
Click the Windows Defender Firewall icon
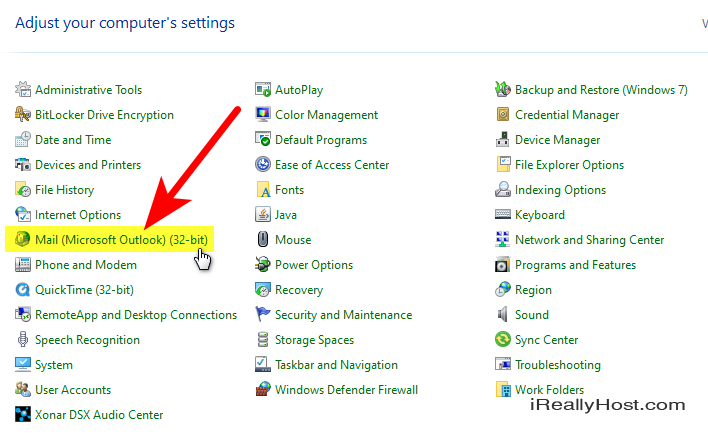[x=262, y=389]
